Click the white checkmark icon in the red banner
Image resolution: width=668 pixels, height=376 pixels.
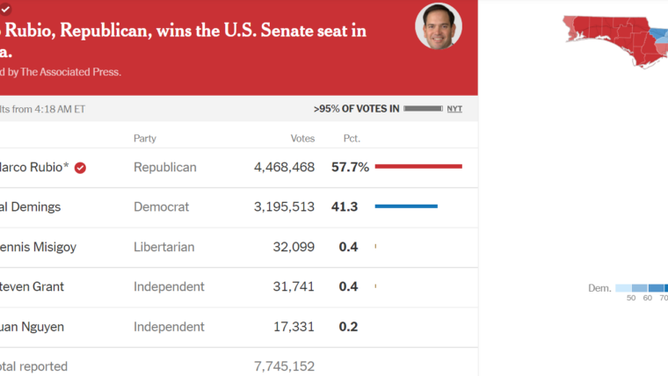pos(5,9)
